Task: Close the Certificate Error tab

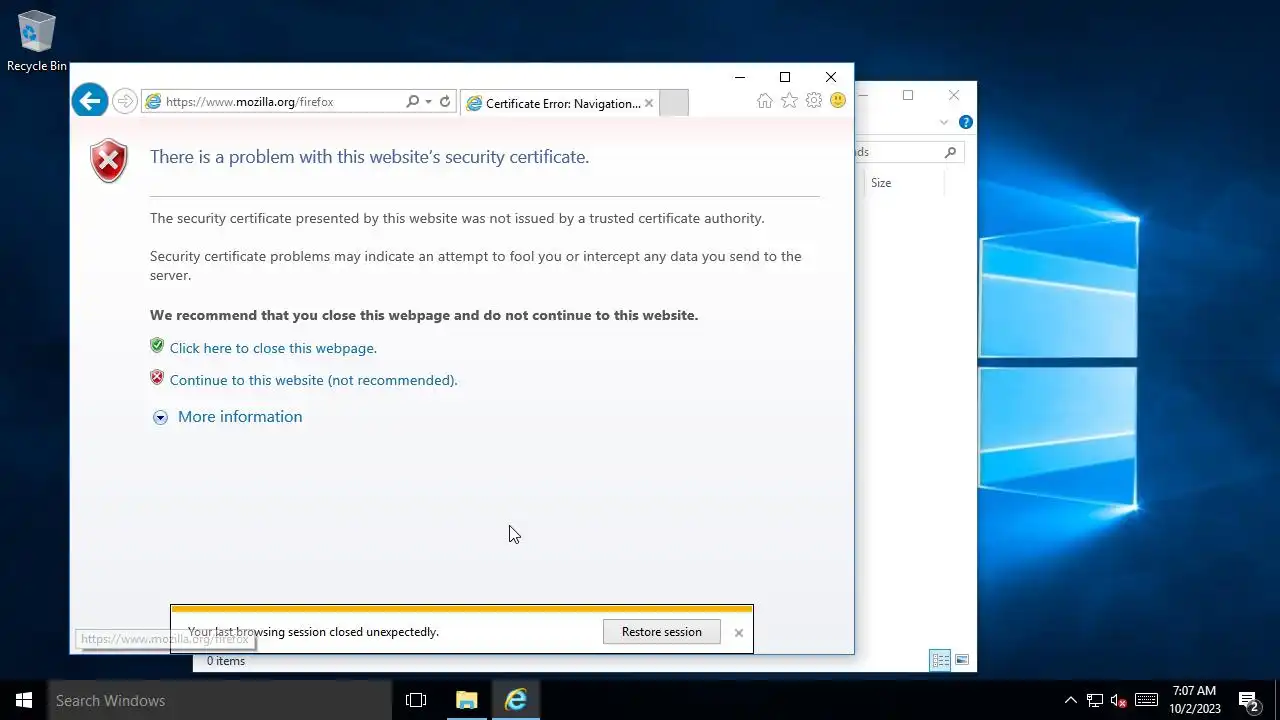Action: click(x=649, y=103)
